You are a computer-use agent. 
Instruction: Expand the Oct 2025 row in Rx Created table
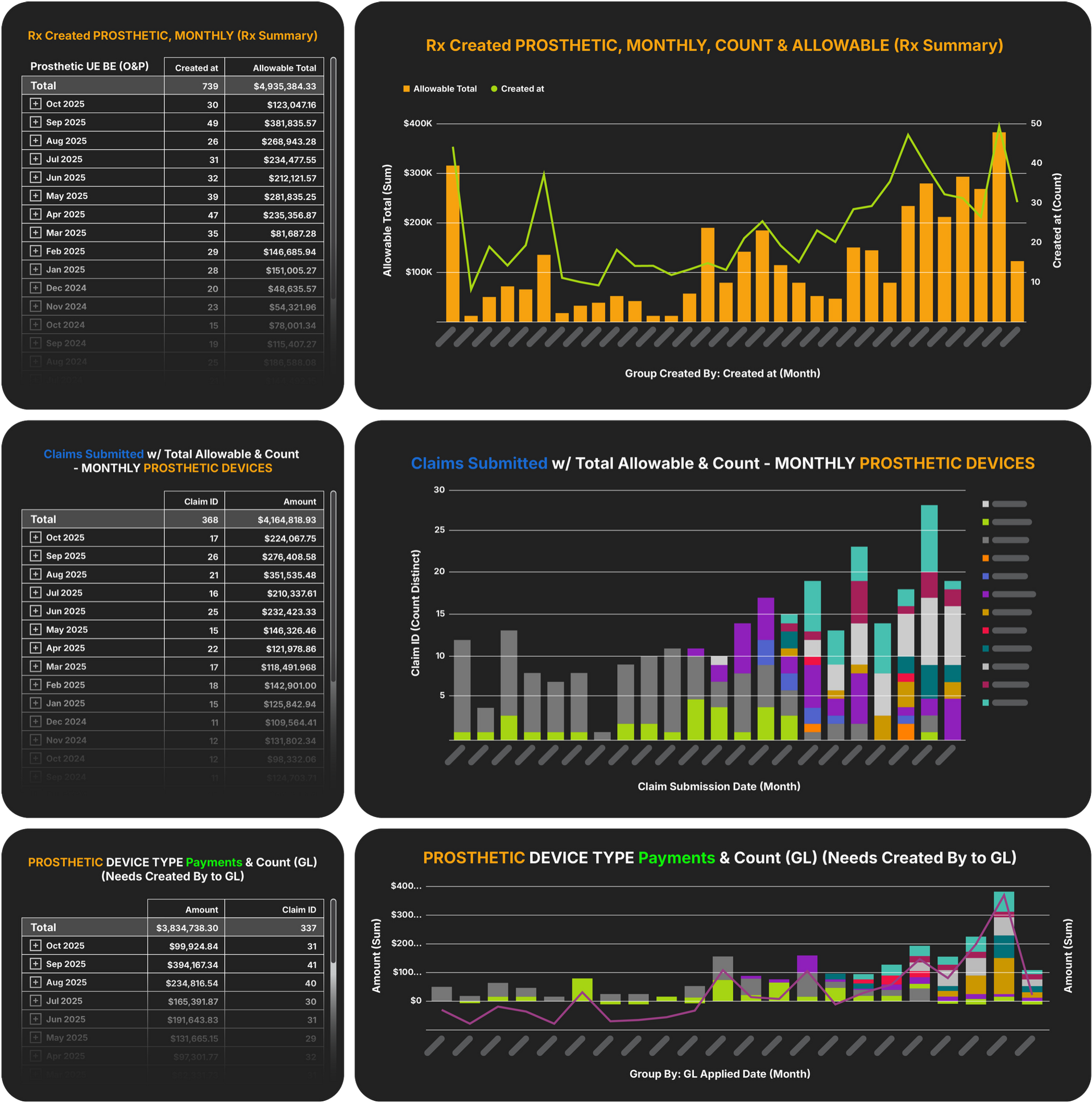[x=35, y=104]
